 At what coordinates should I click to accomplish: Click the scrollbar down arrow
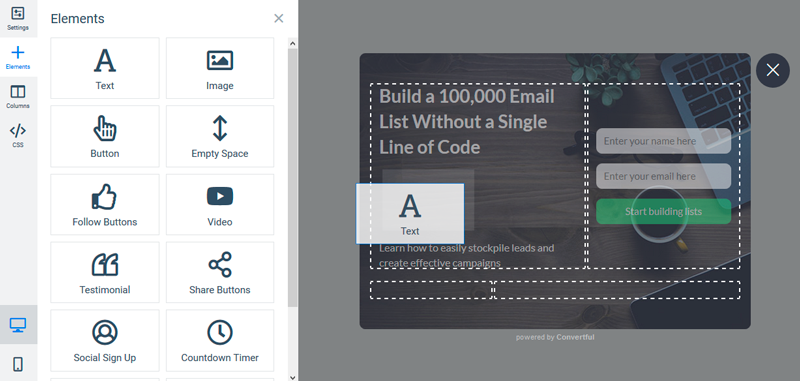[x=292, y=377]
